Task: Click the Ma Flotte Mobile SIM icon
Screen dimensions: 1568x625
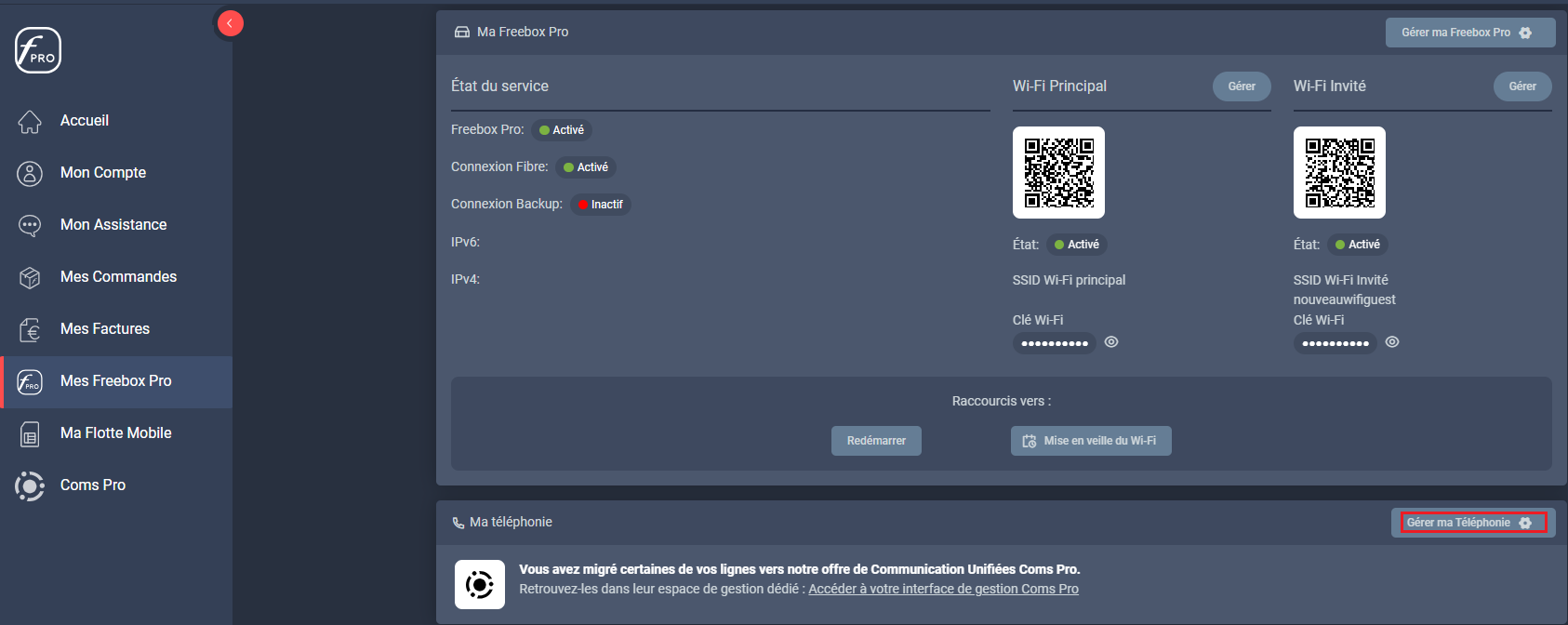Action: (30, 433)
